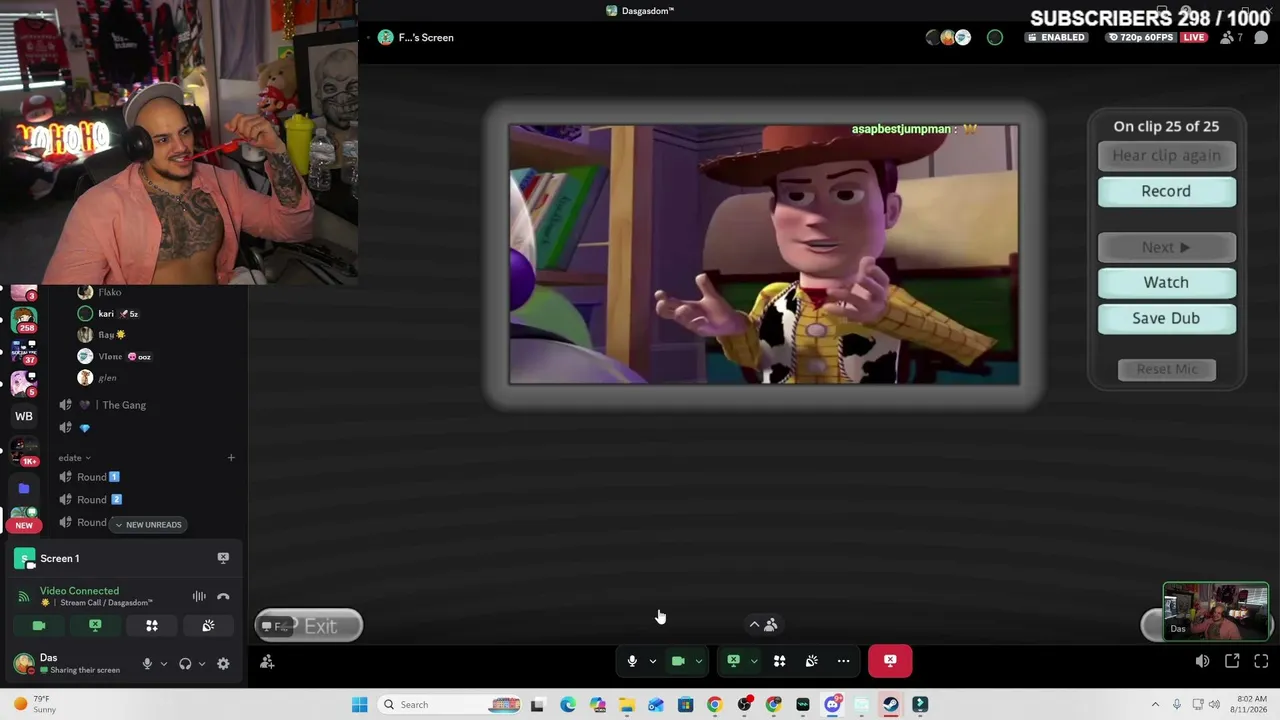The width and height of the screenshot is (1280, 720).
Task: Open Discord user settings gear
Action: [223, 664]
